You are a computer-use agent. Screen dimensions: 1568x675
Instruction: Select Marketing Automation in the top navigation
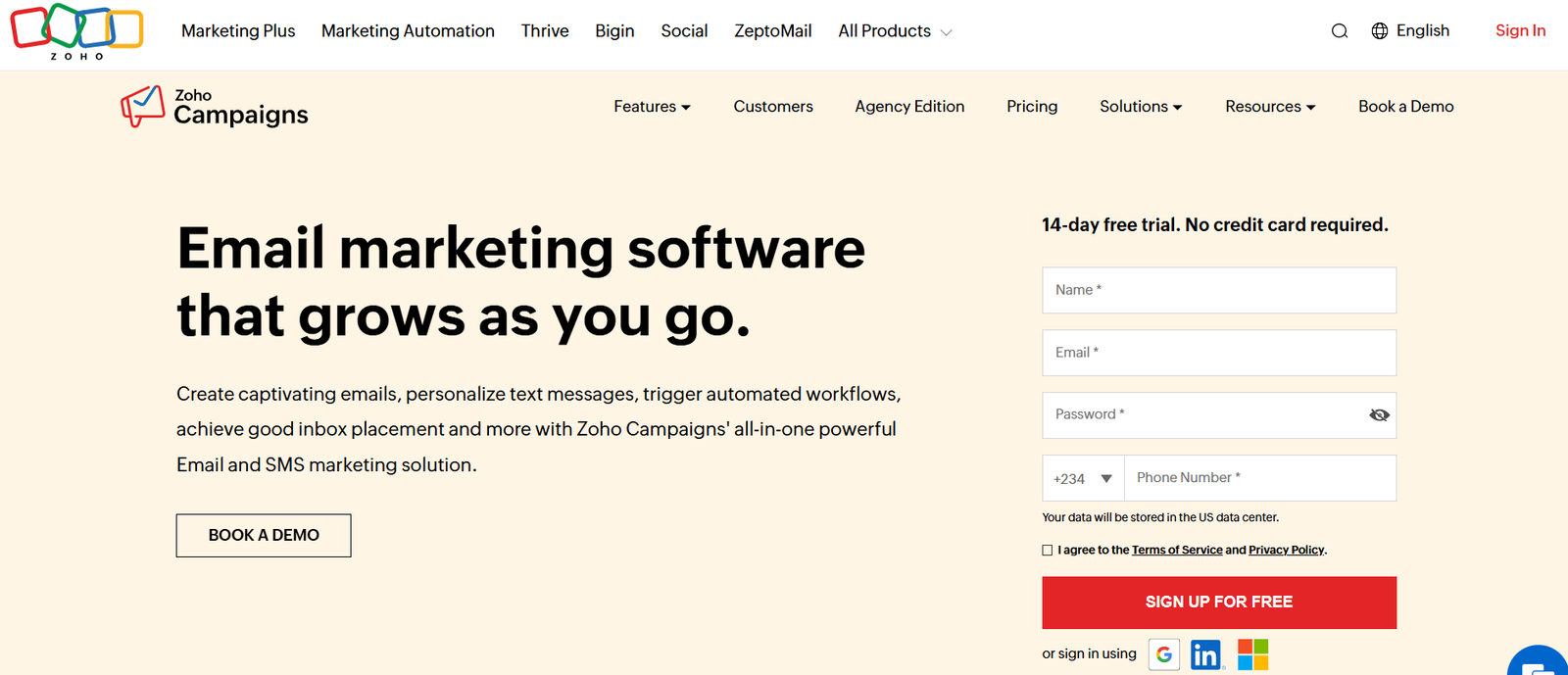(408, 30)
